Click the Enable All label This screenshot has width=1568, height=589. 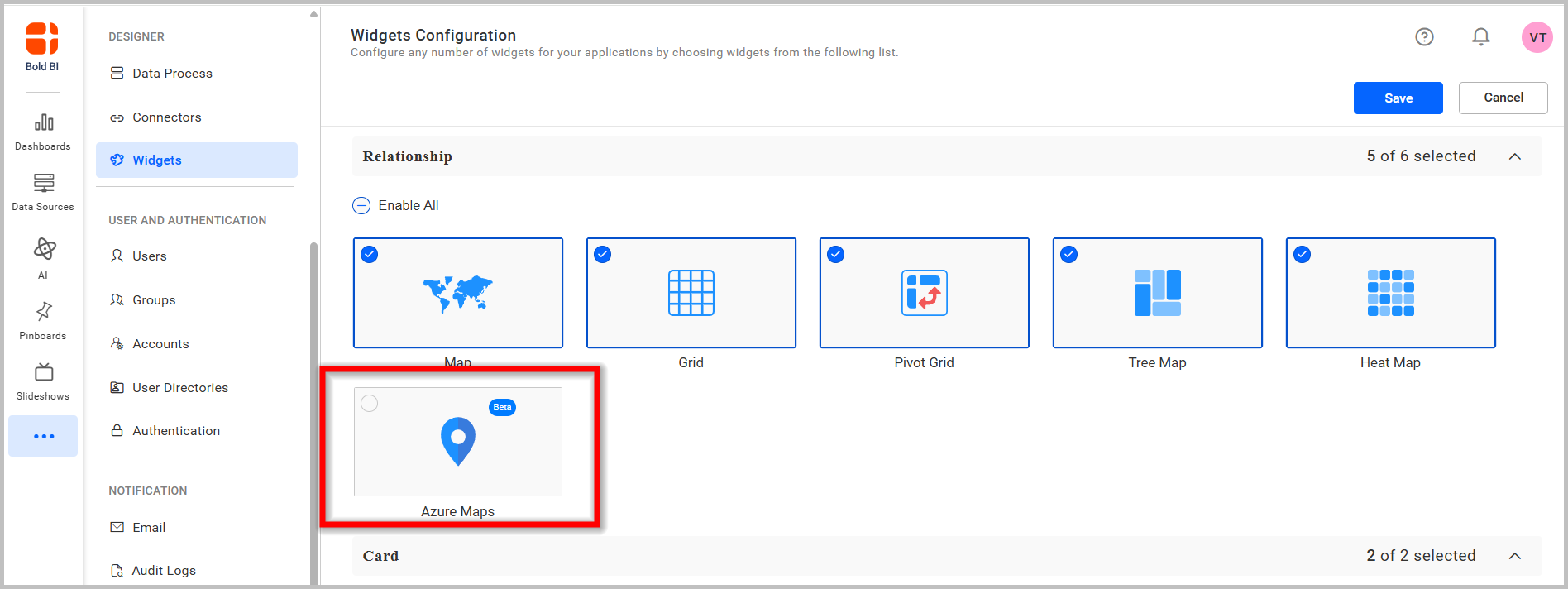click(x=409, y=205)
